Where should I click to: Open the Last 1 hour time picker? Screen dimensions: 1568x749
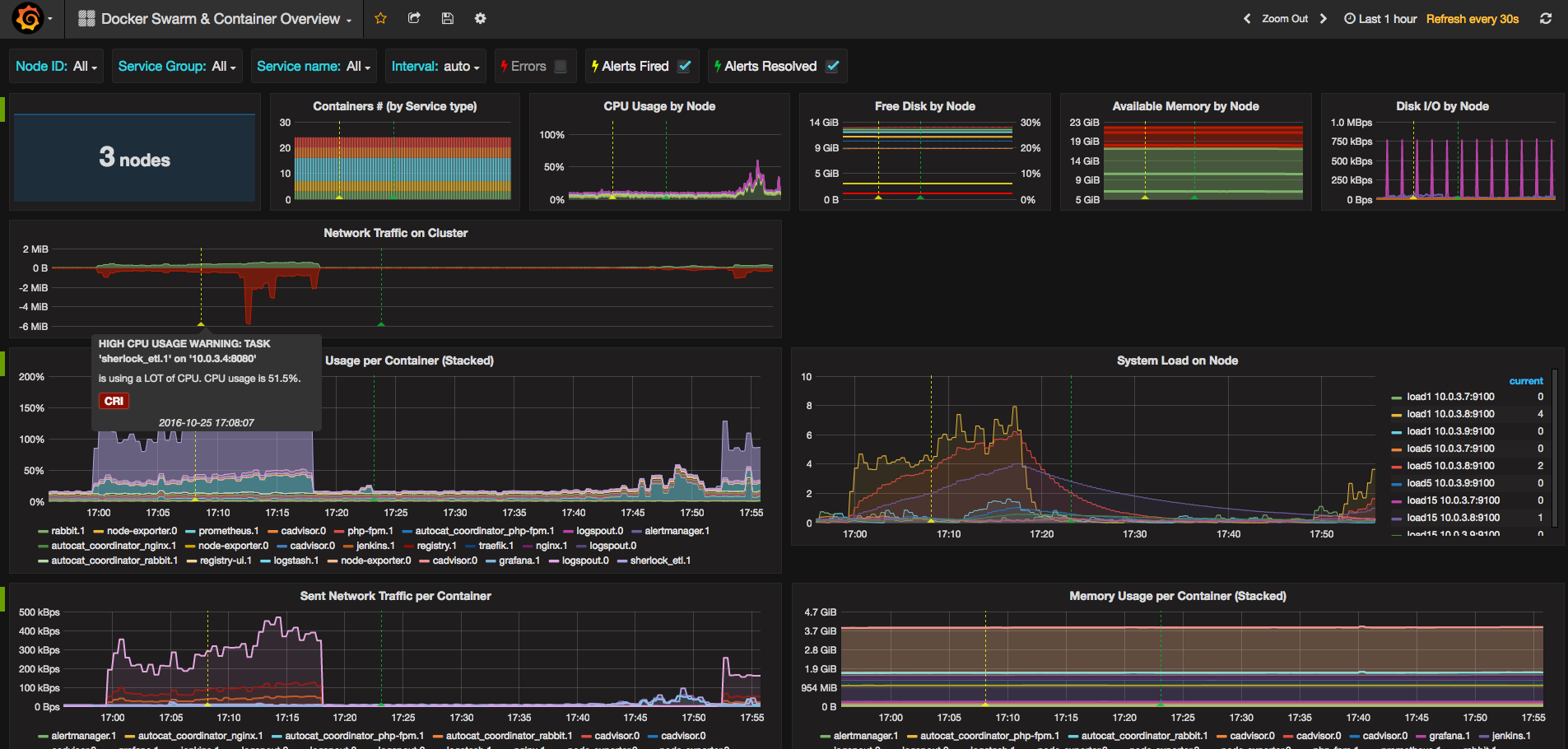click(x=1381, y=18)
